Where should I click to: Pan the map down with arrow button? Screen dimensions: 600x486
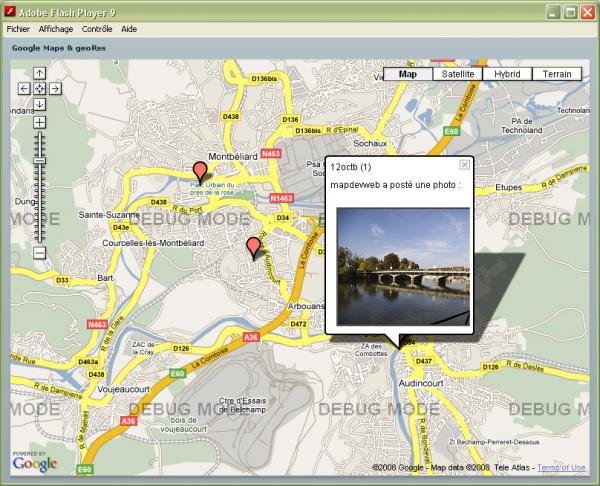click(x=39, y=104)
